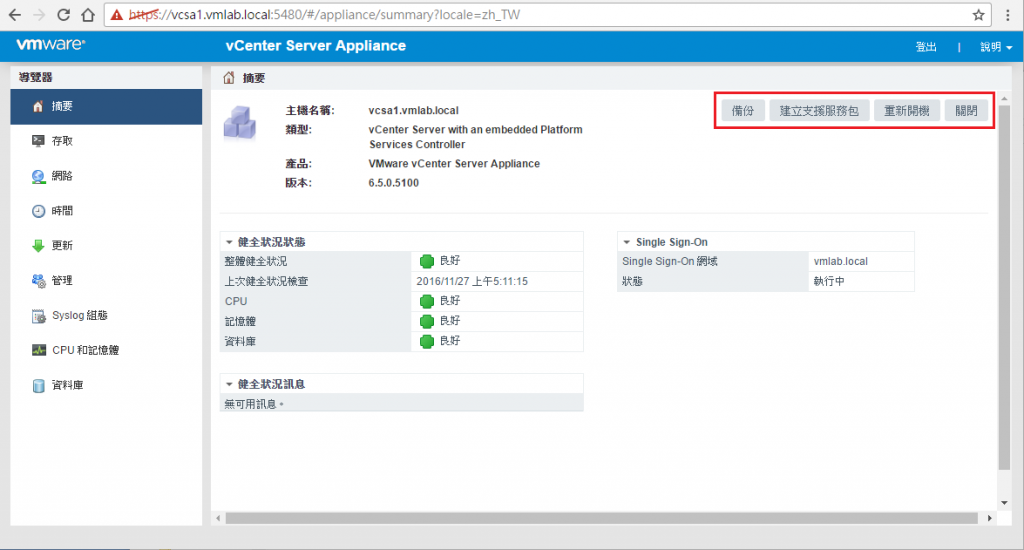
Task: Click the vmlab.local SSO domain value
Action: [x=840, y=261]
